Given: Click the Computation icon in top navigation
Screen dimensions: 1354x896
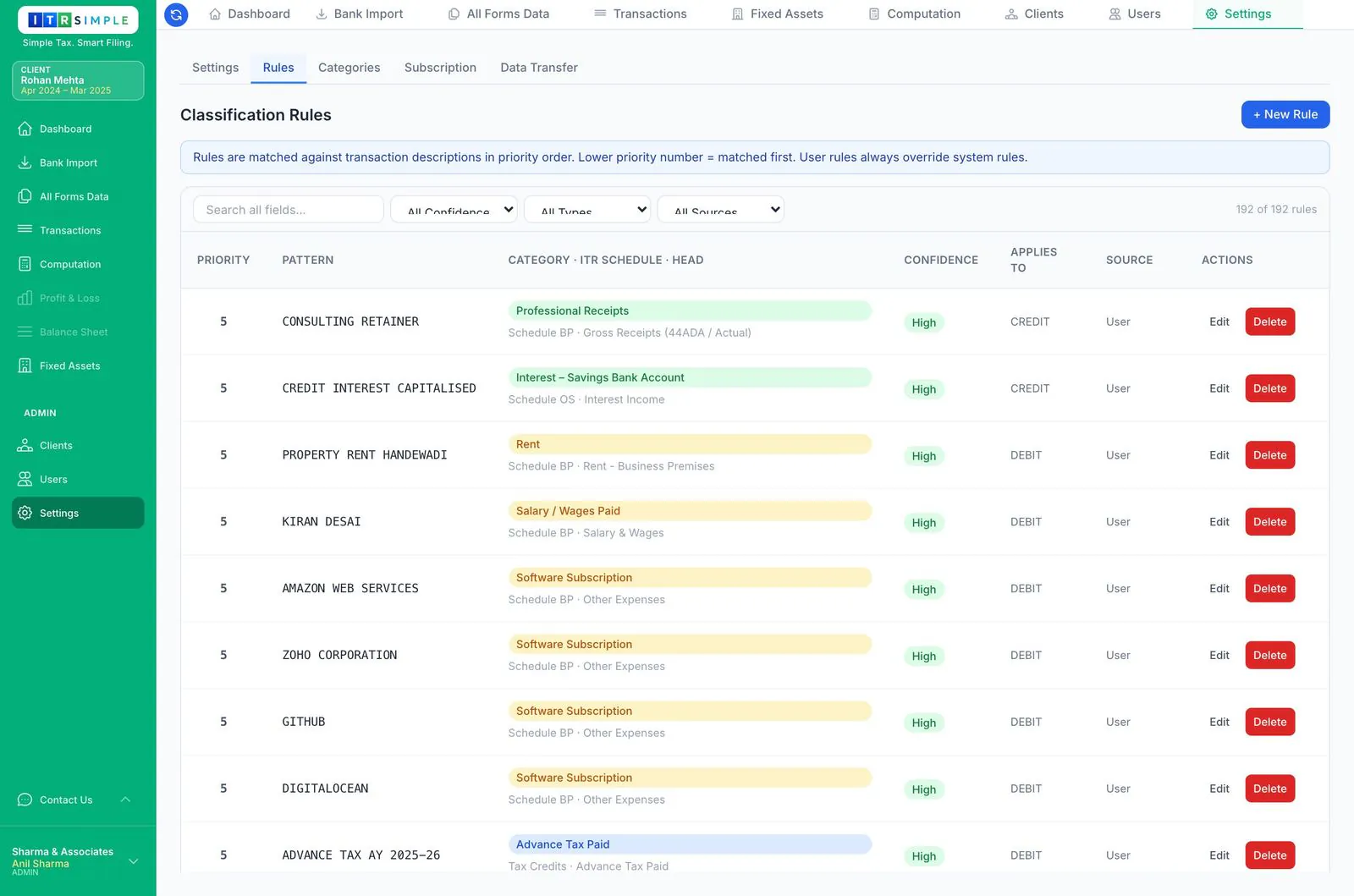Looking at the screenshot, I should 874,14.
